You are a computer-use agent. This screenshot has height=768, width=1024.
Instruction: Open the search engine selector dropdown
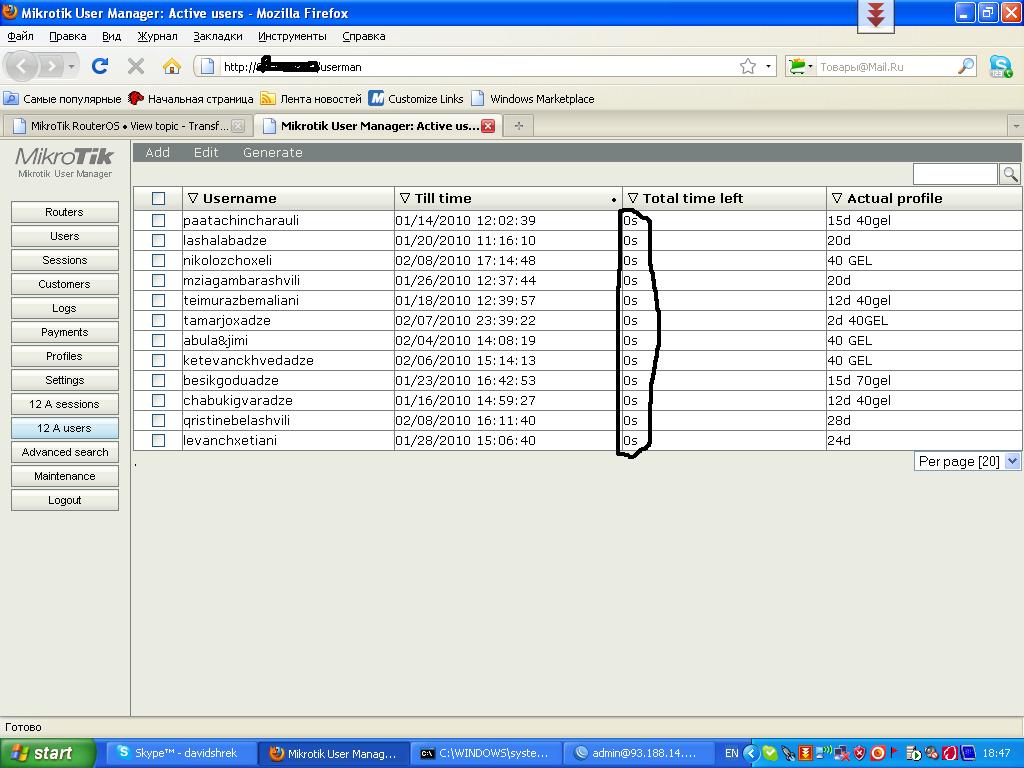pos(801,66)
